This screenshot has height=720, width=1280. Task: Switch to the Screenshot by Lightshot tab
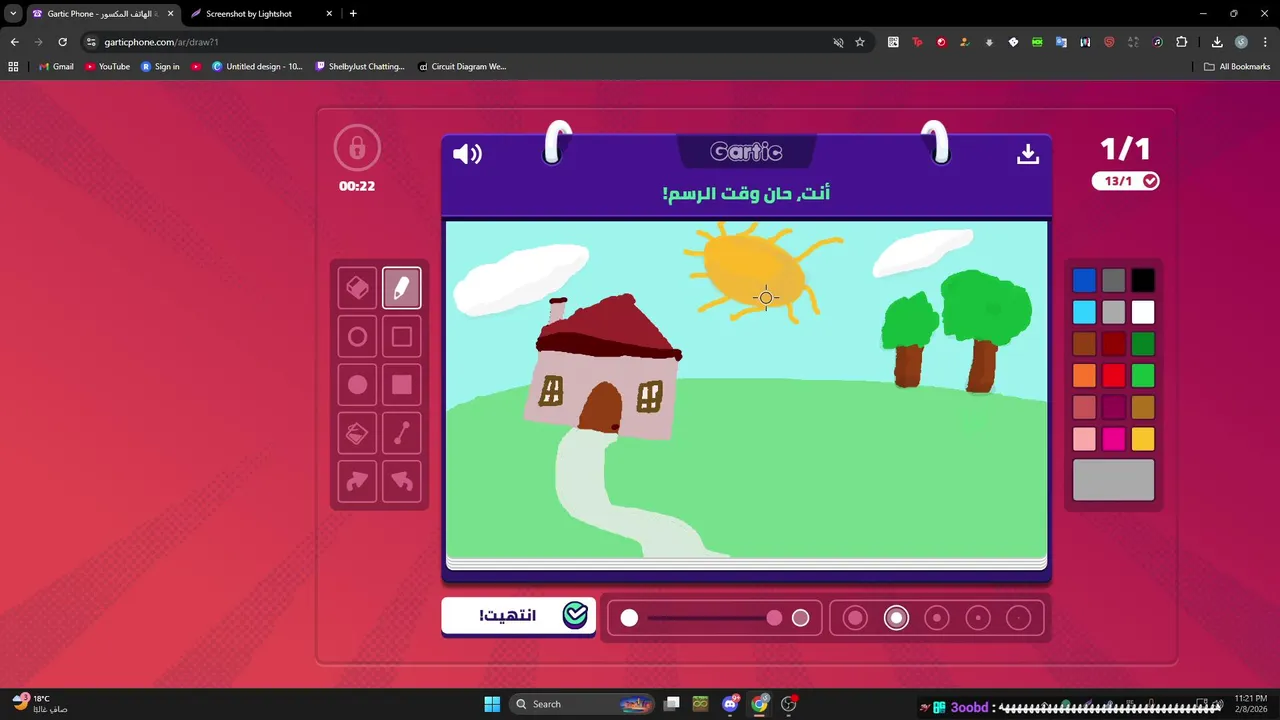pos(262,14)
